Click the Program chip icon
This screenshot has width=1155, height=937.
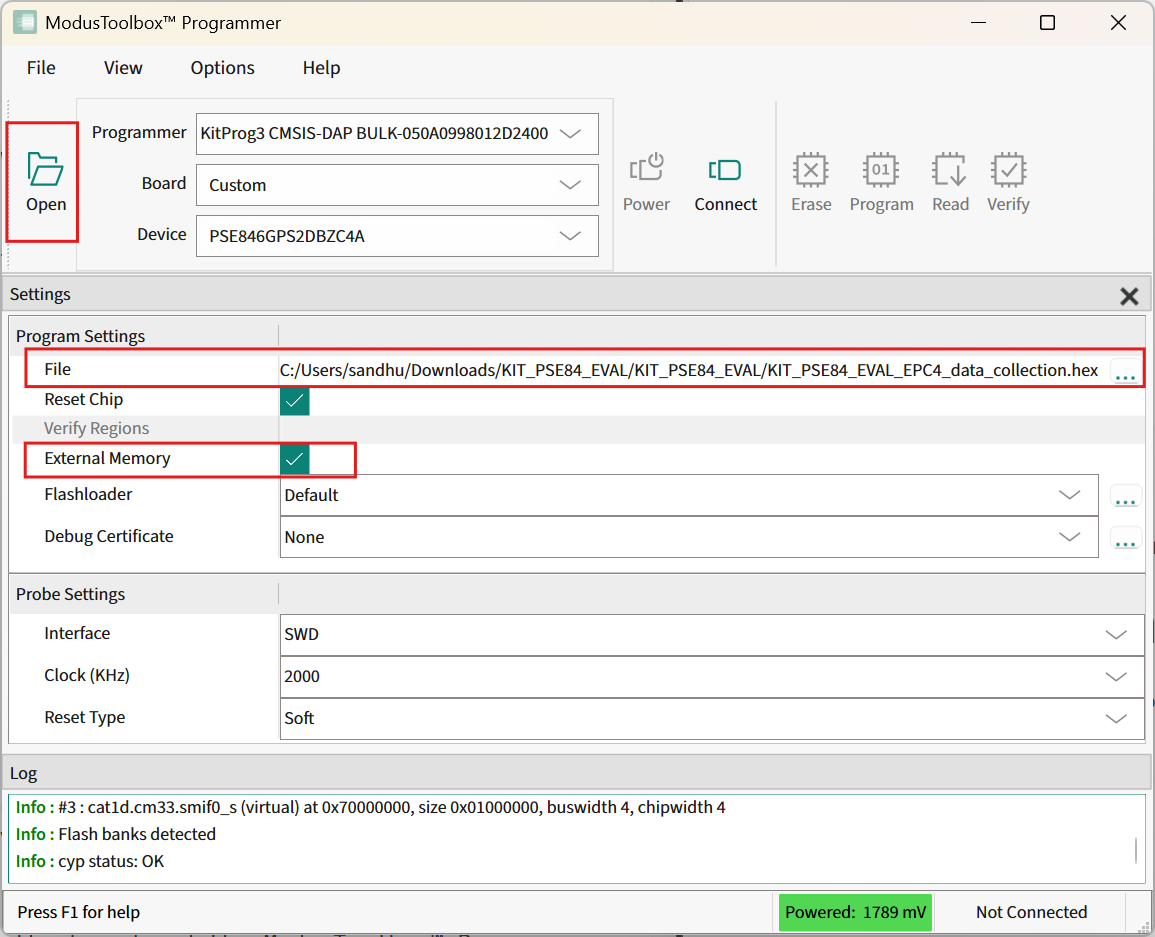tap(881, 170)
